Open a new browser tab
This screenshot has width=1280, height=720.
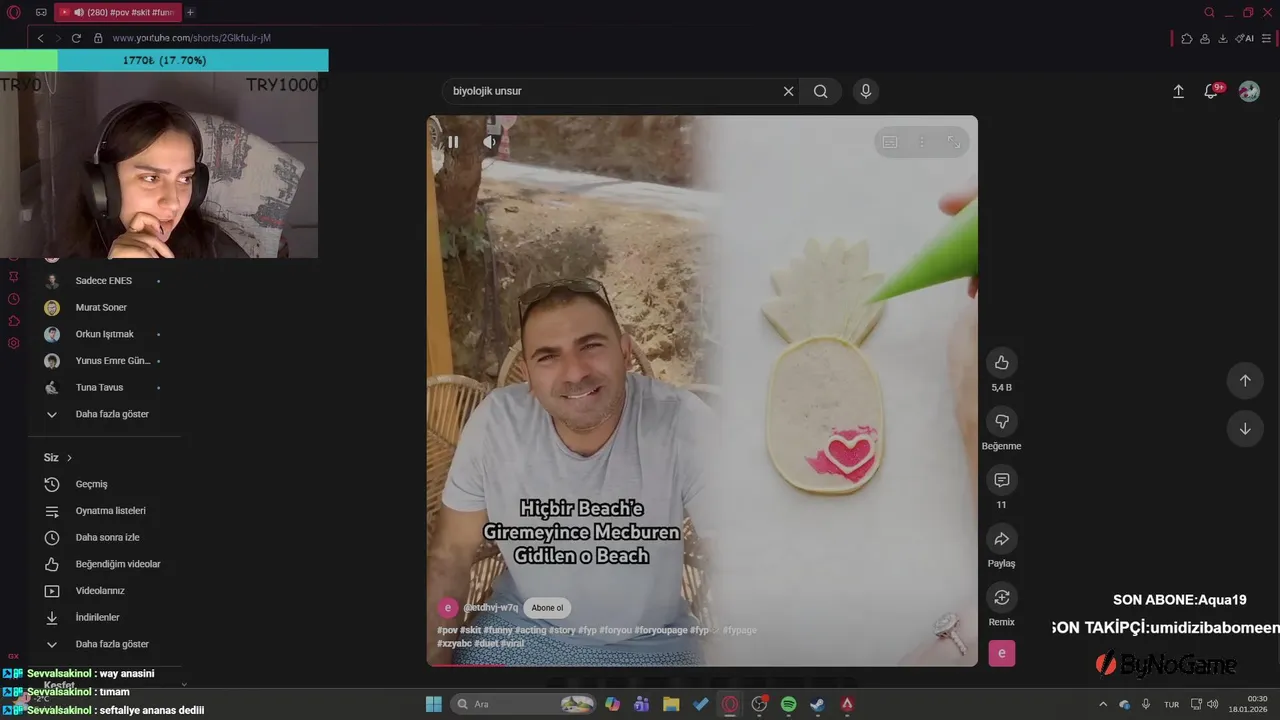click(x=190, y=12)
